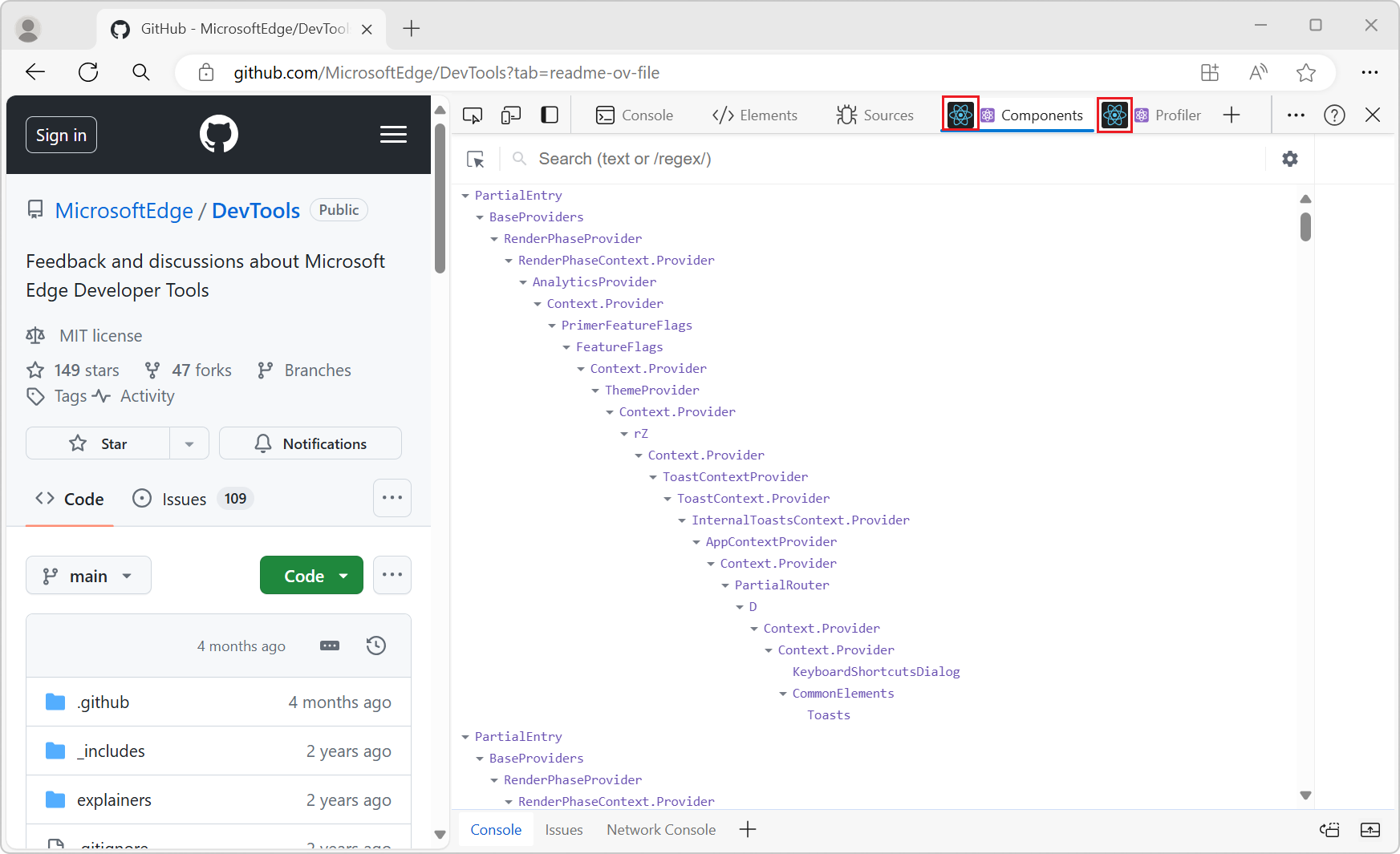
Task: Switch to the Console tool tab
Action: [x=634, y=115]
